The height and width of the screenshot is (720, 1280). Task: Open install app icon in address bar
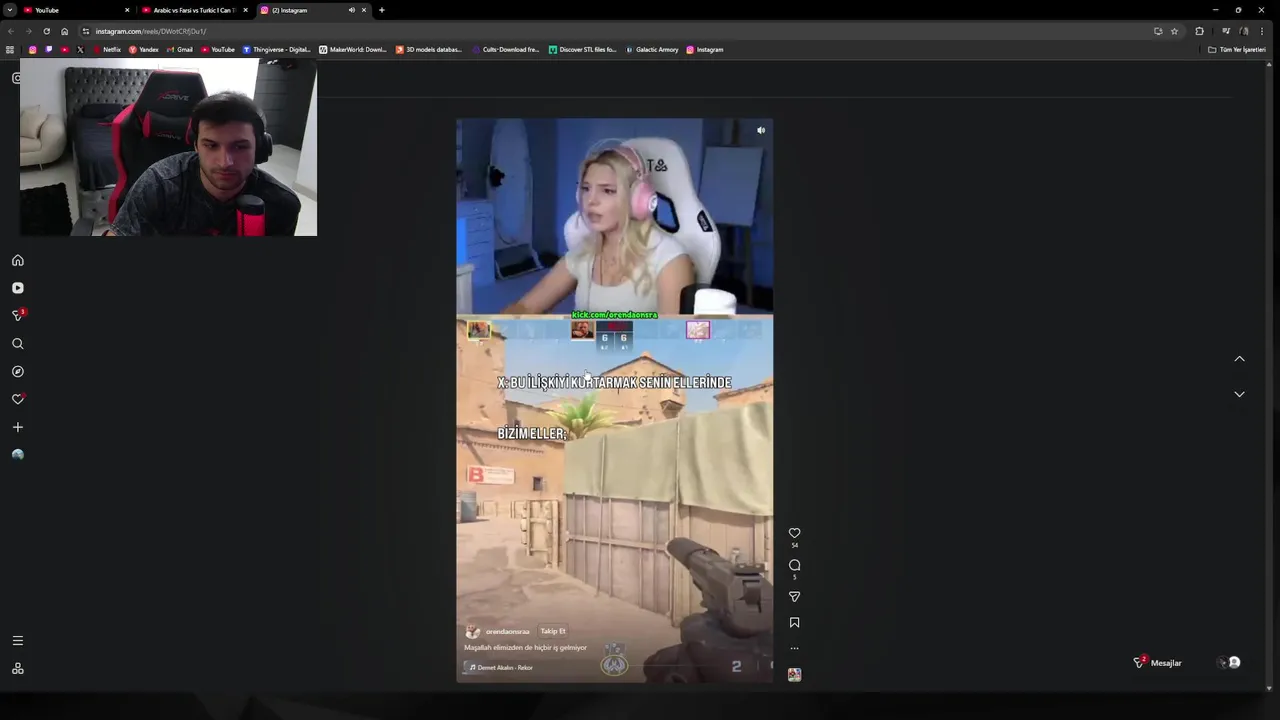(1158, 31)
